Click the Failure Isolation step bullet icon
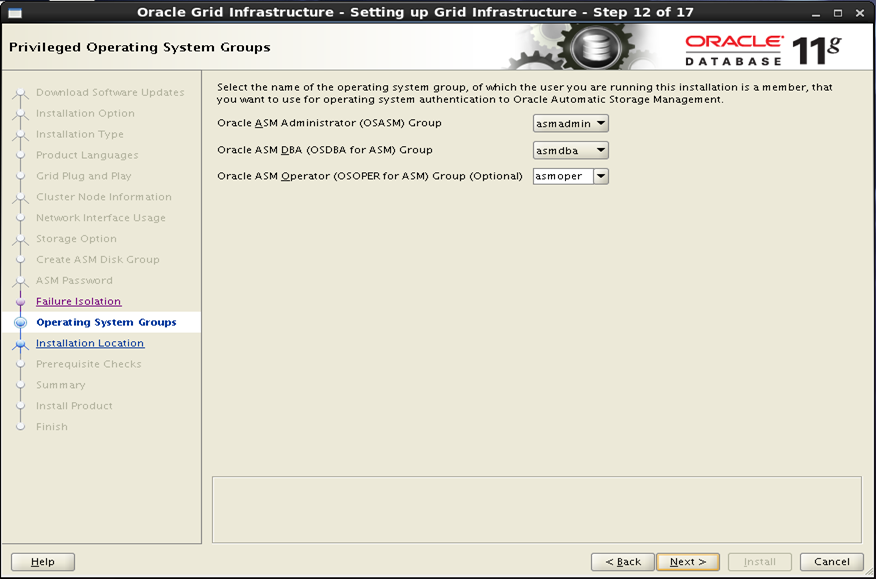The width and height of the screenshot is (876, 579). pos(21,302)
